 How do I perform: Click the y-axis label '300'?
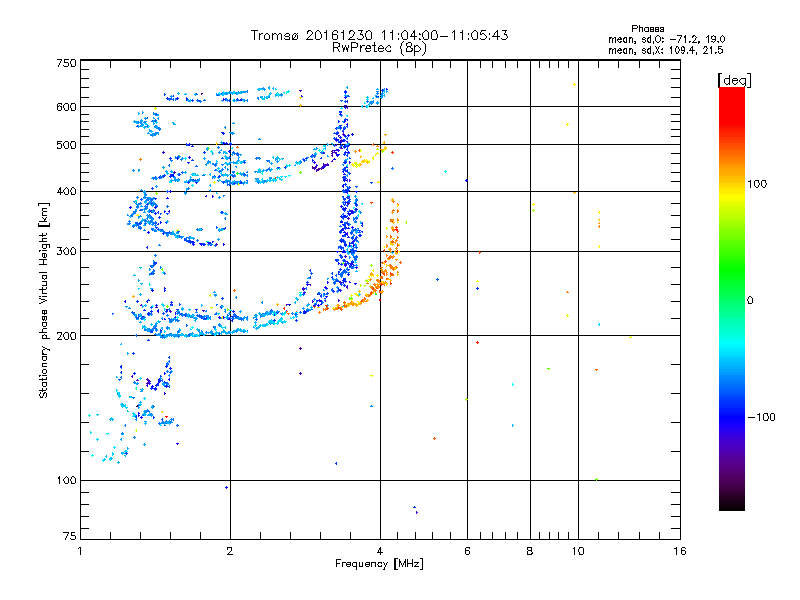pos(66,252)
